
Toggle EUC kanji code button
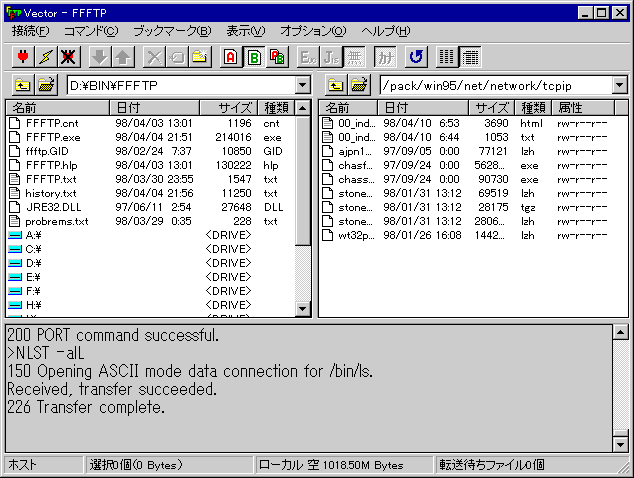[x=308, y=57]
